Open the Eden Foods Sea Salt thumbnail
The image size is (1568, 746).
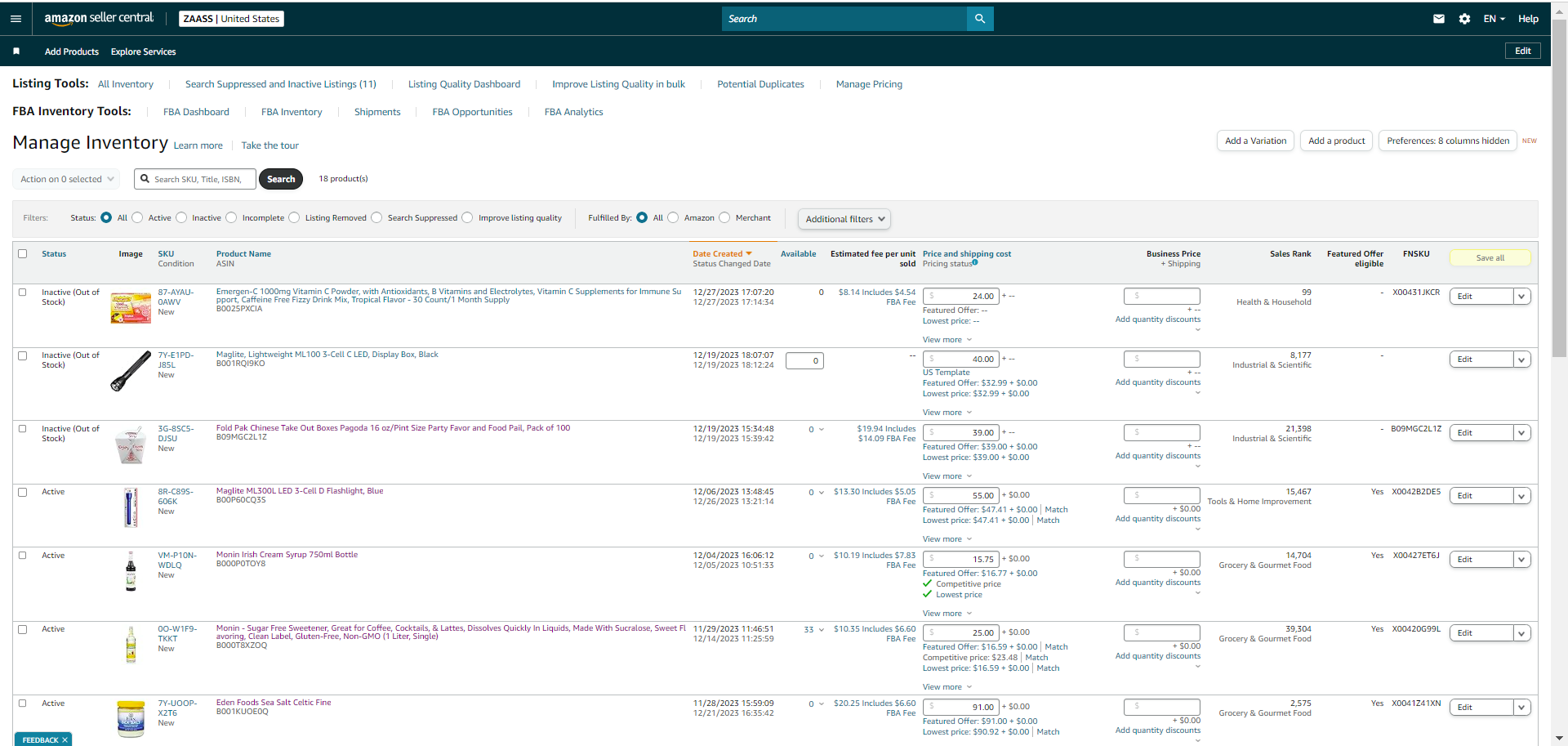(x=131, y=718)
